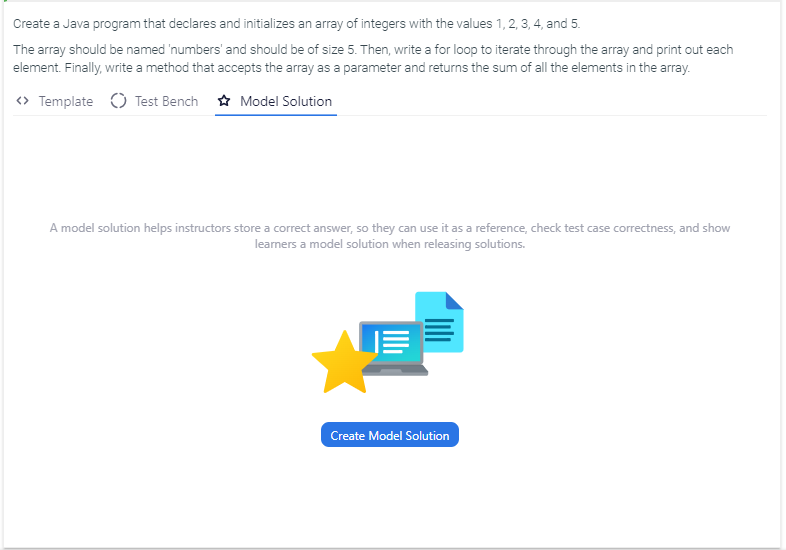Click the laptop graphic in the illustration
The image size is (786, 550).
(x=393, y=349)
